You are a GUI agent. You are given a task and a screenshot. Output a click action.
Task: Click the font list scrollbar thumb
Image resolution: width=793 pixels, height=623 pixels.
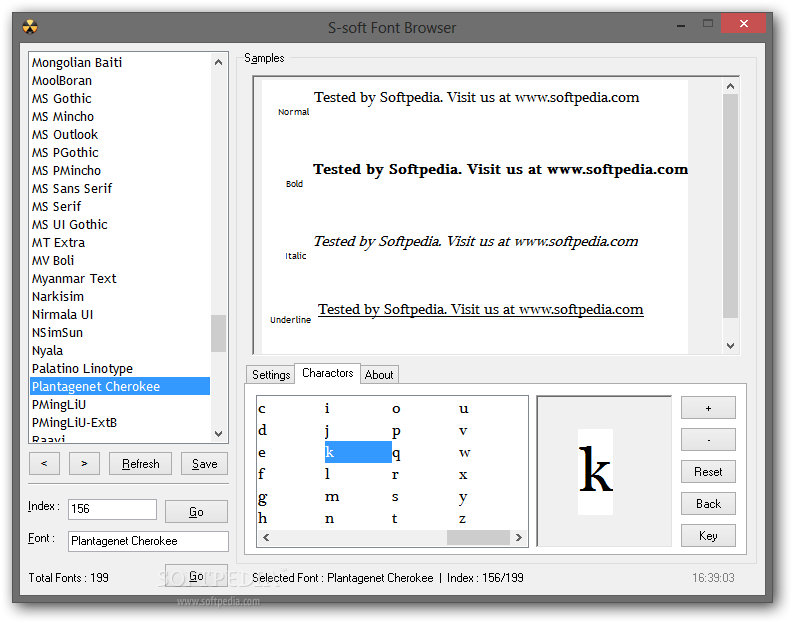tap(218, 333)
